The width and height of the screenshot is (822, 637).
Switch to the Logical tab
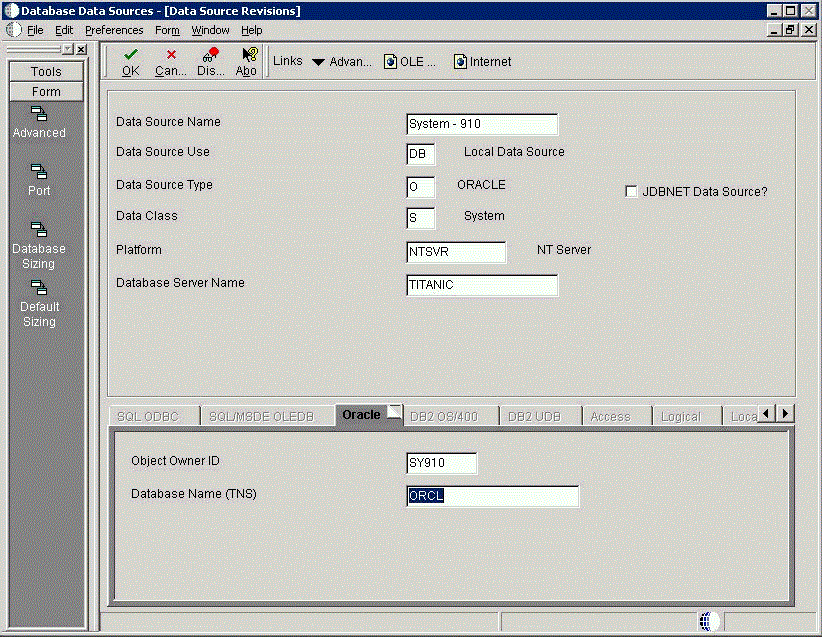point(687,416)
